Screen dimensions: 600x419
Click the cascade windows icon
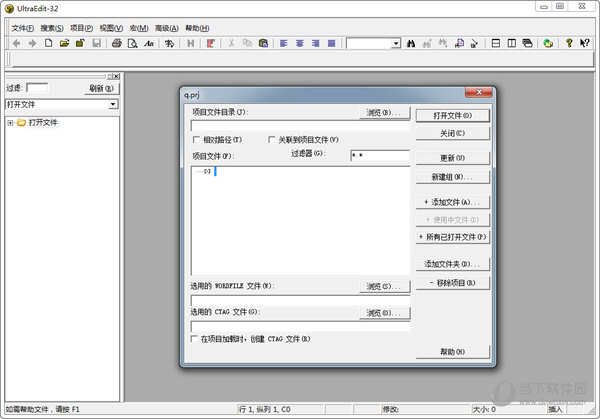528,43
